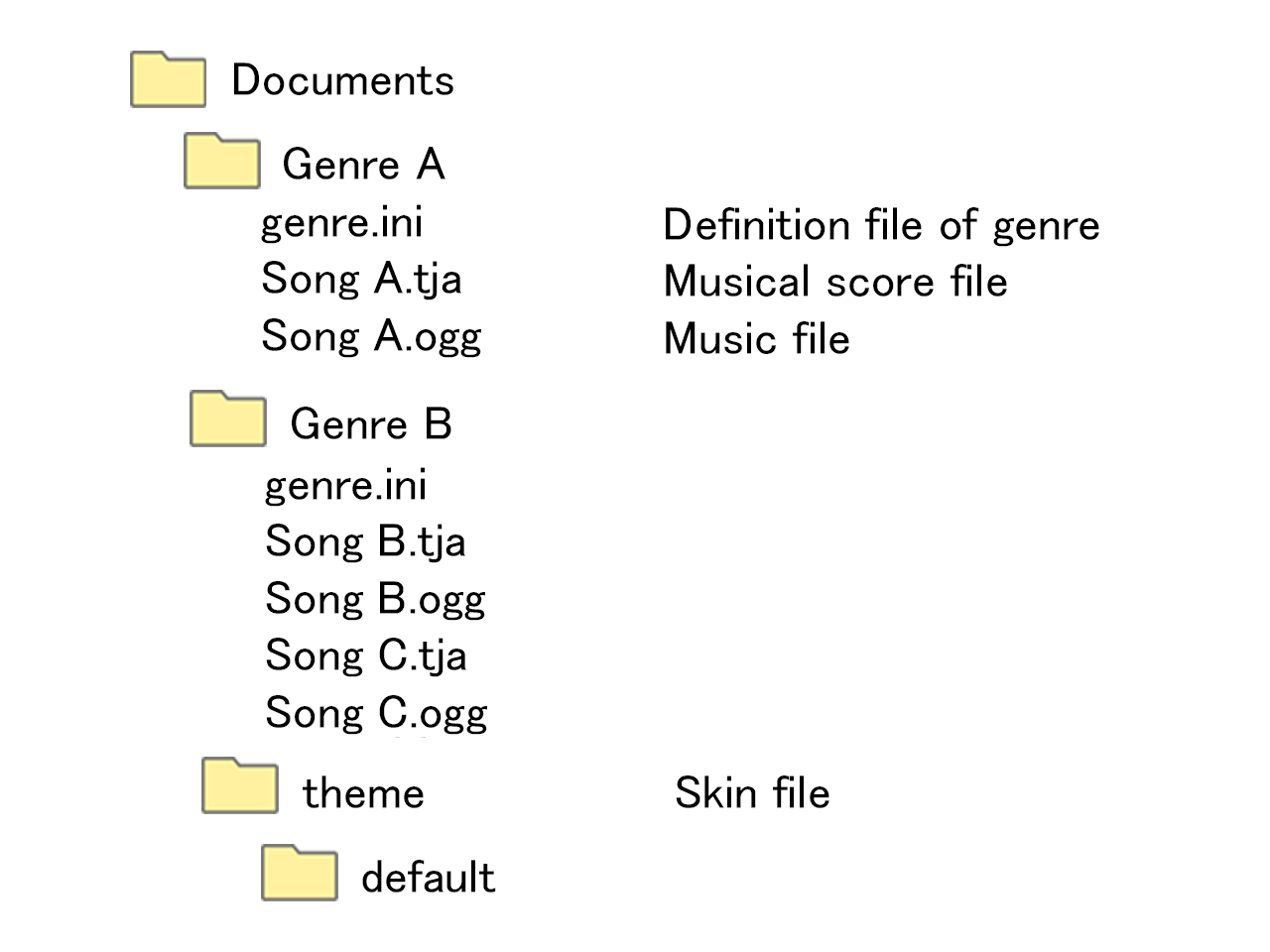Select the Song C.tja file
Image resolution: width=1270 pixels, height=952 pixels.
coord(365,656)
